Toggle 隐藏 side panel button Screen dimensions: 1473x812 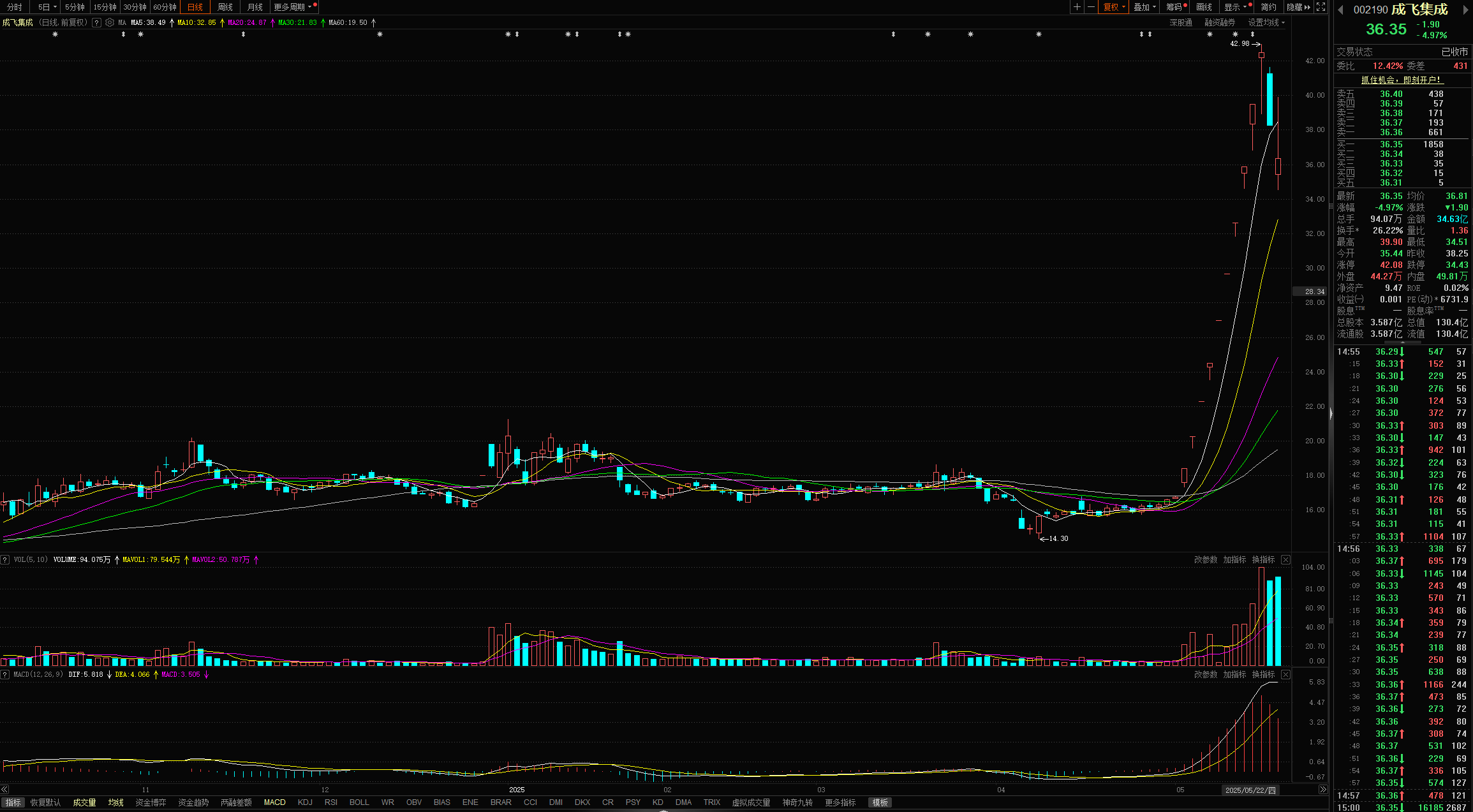[x=1298, y=7]
